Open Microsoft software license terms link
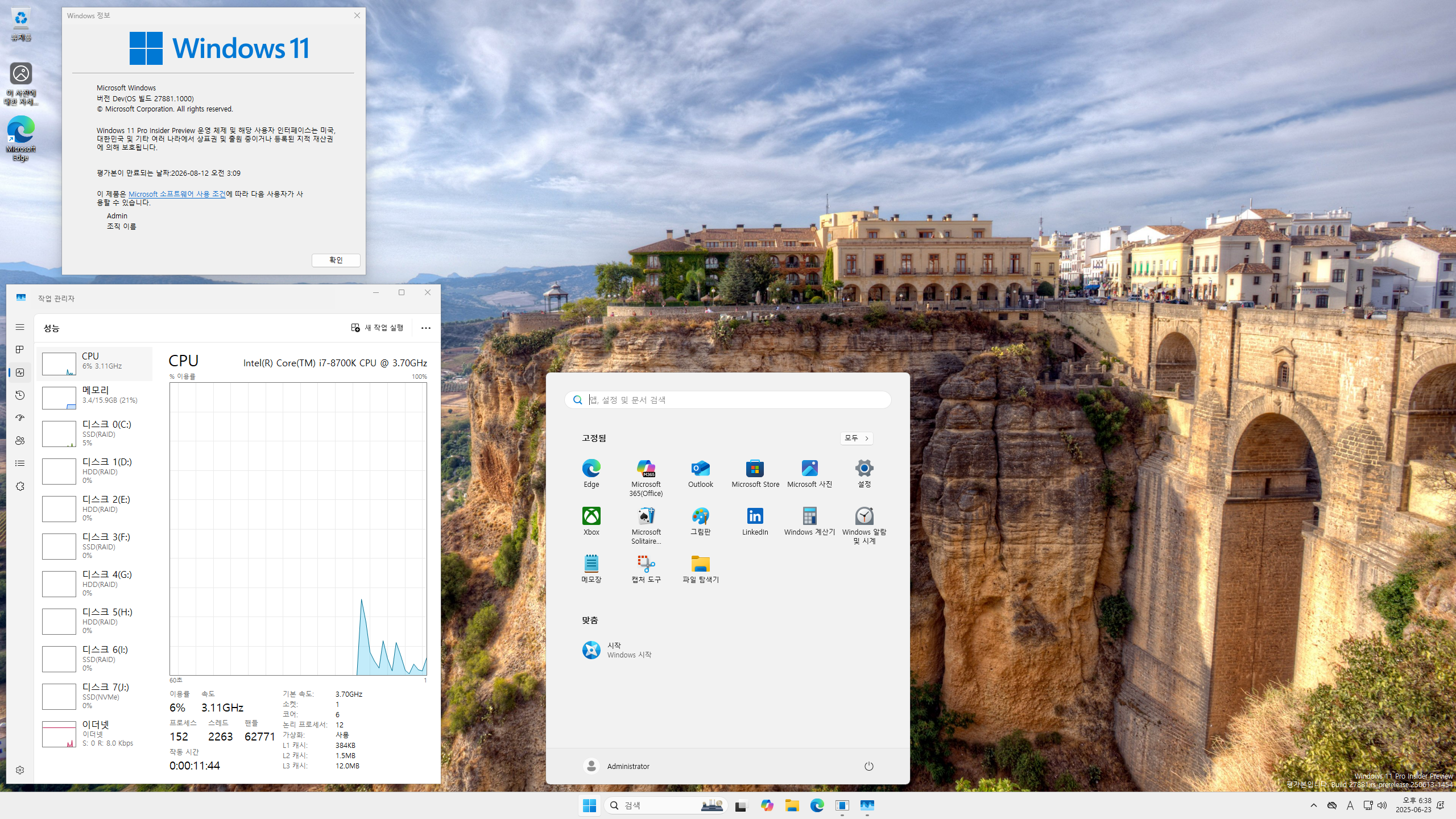 (177, 194)
